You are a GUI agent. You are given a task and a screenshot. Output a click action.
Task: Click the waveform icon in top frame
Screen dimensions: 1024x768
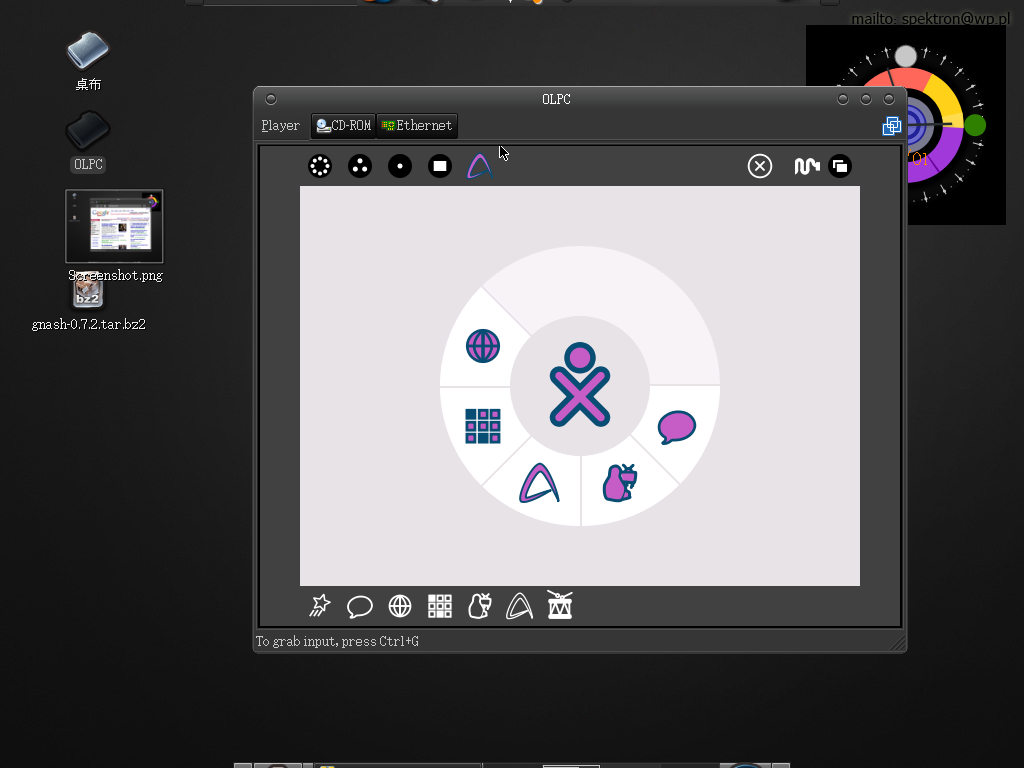click(x=806, y=167)
